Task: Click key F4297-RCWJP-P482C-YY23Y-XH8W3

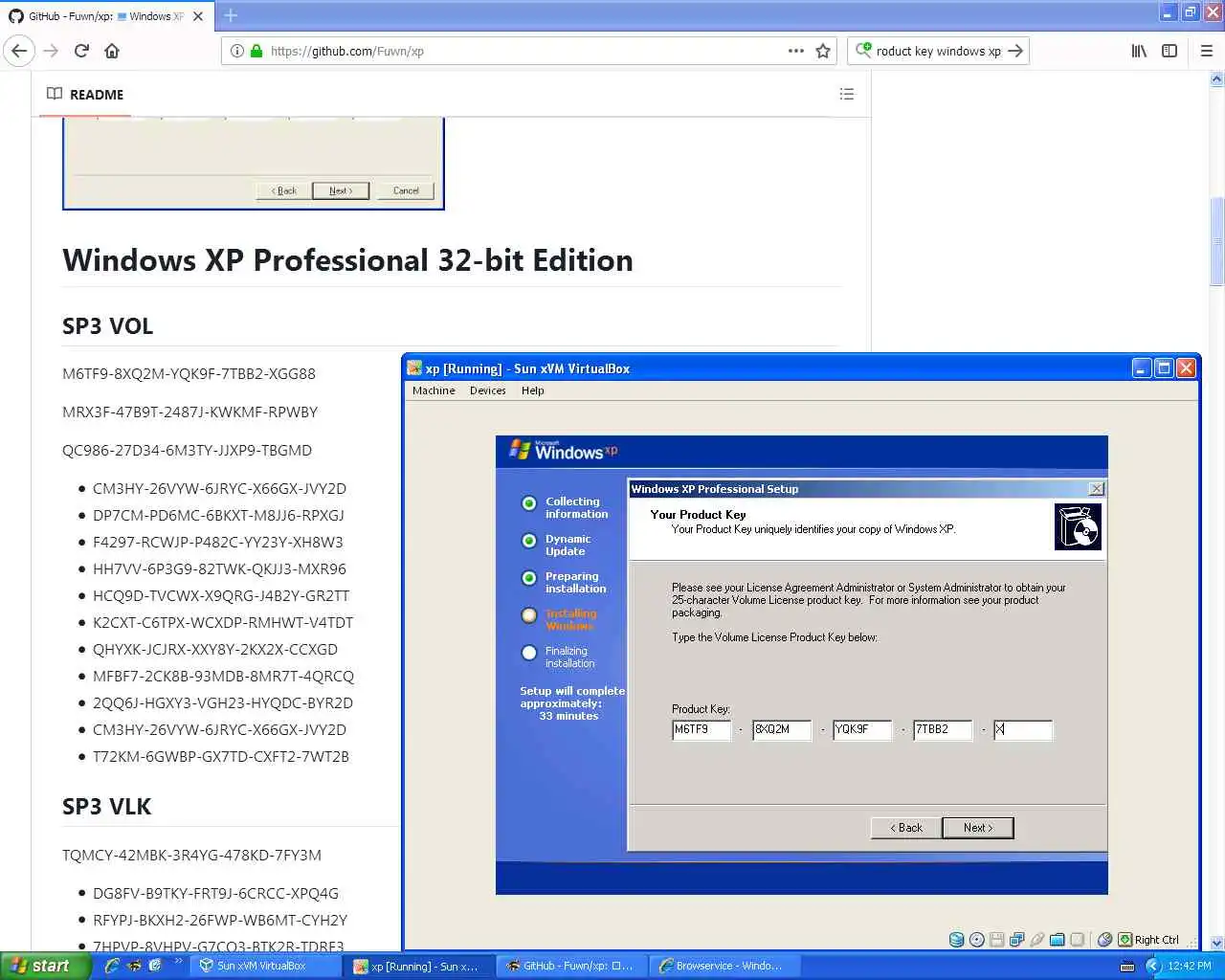Action: pos(218,543)
